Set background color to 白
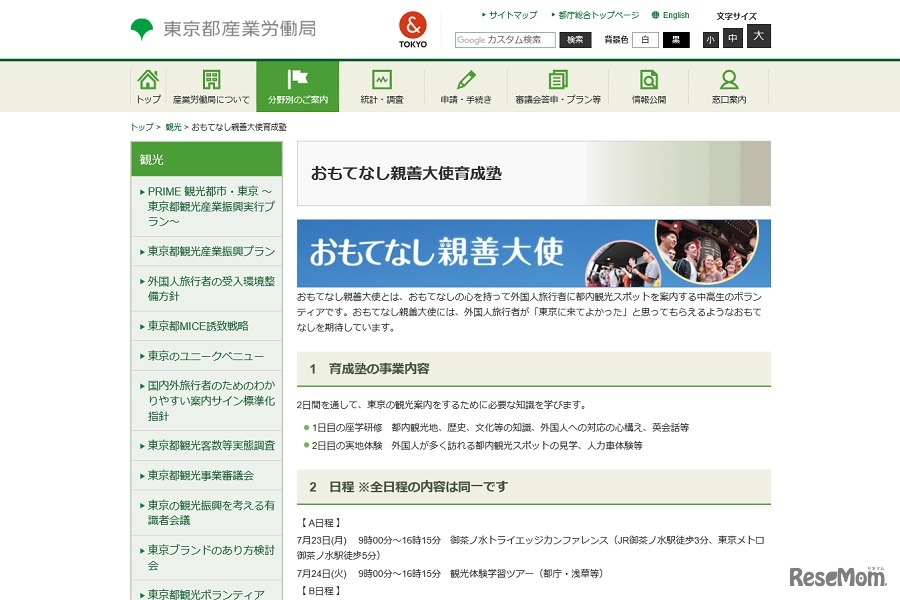Viewport: 900px width, 600px height. [x=644, y=40]
